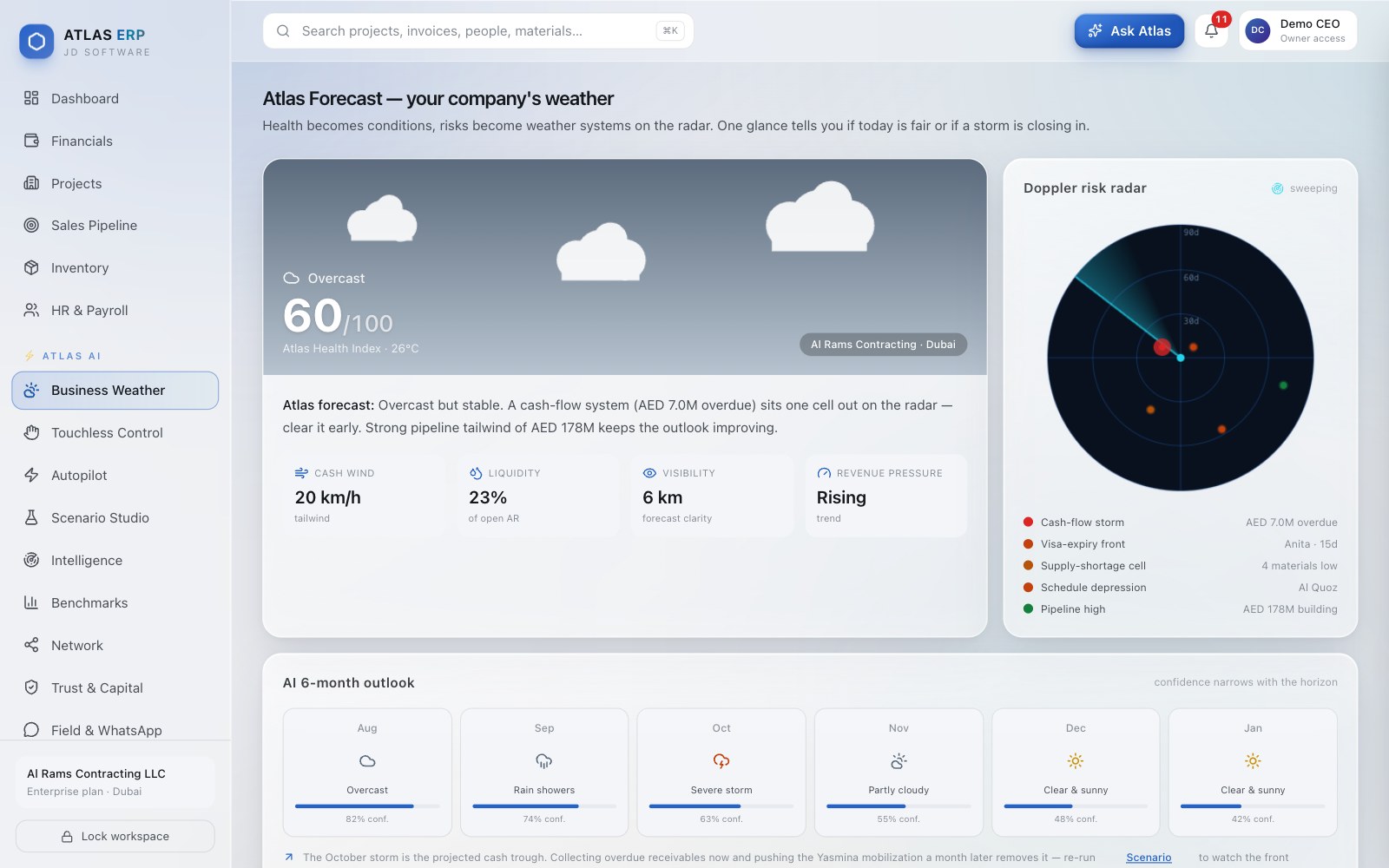1389x868 pixels.
Task: Select the Oct Severe storm forecast card
Action: [x=721, y=773]
